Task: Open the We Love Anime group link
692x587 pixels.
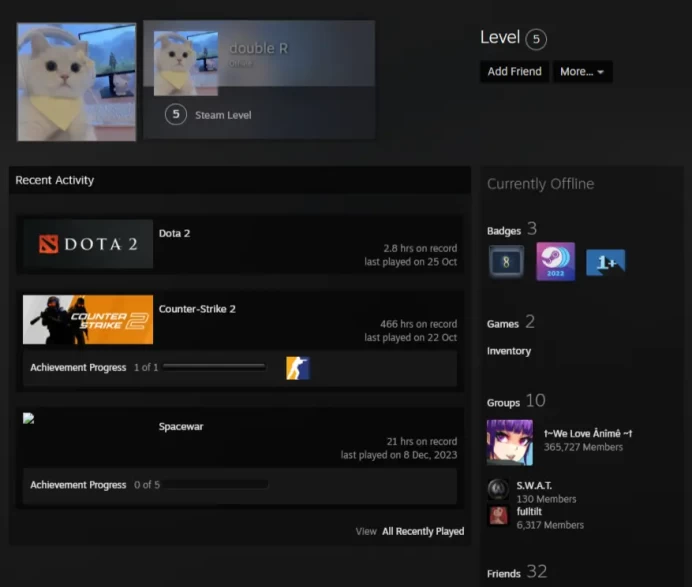Action: click(x=588, y=433)
